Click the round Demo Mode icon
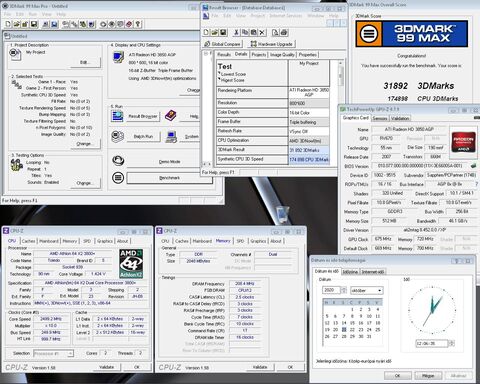Screen dimensions: 480x384 [118, 161]
